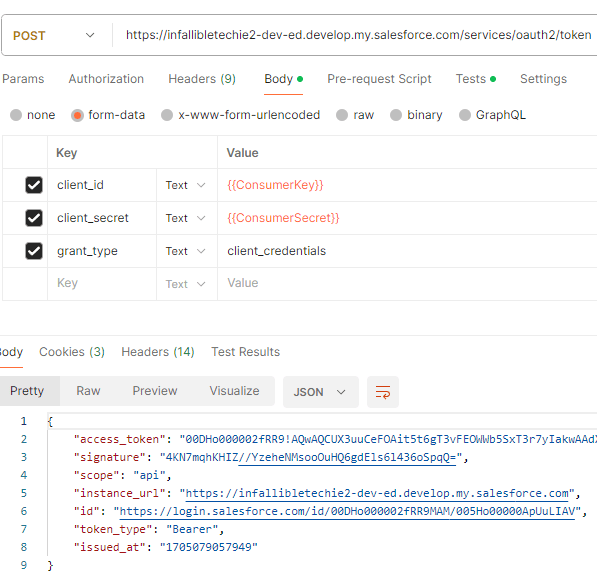Click the client_id key cell
The height and width of the screenshot is (579, 597).
(x=102, y=185)
